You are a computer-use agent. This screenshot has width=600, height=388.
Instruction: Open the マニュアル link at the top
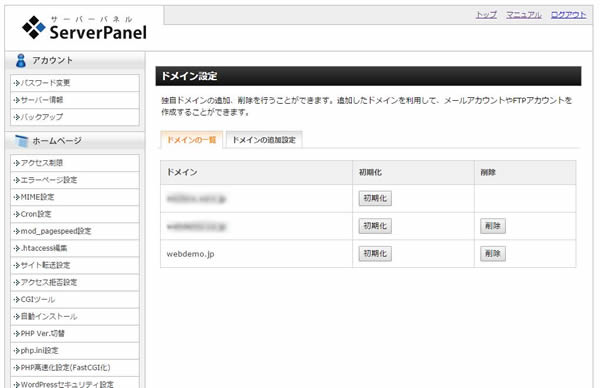pos(524,15)
